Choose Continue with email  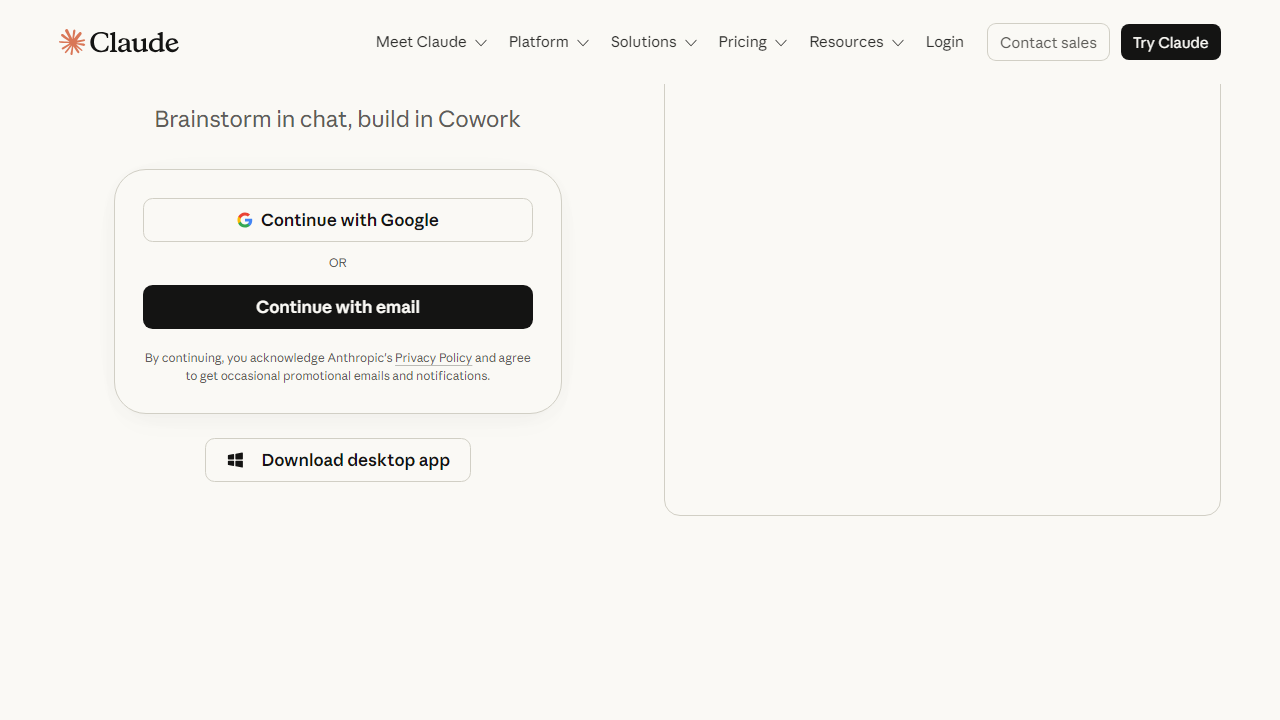click(338, 307)
